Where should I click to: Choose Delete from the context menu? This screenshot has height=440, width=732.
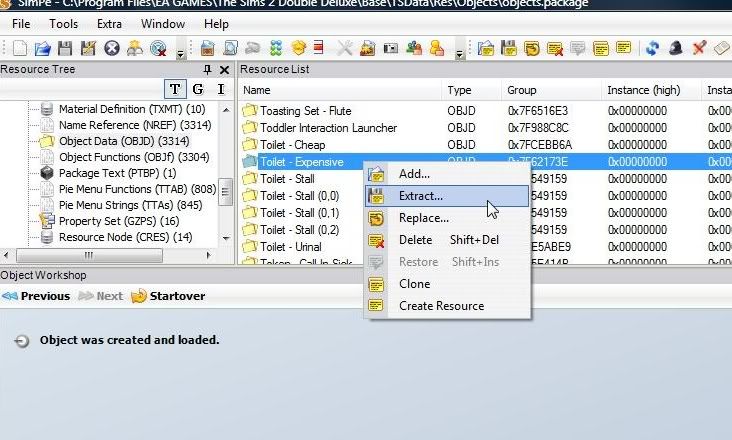(x=447, y=240)
